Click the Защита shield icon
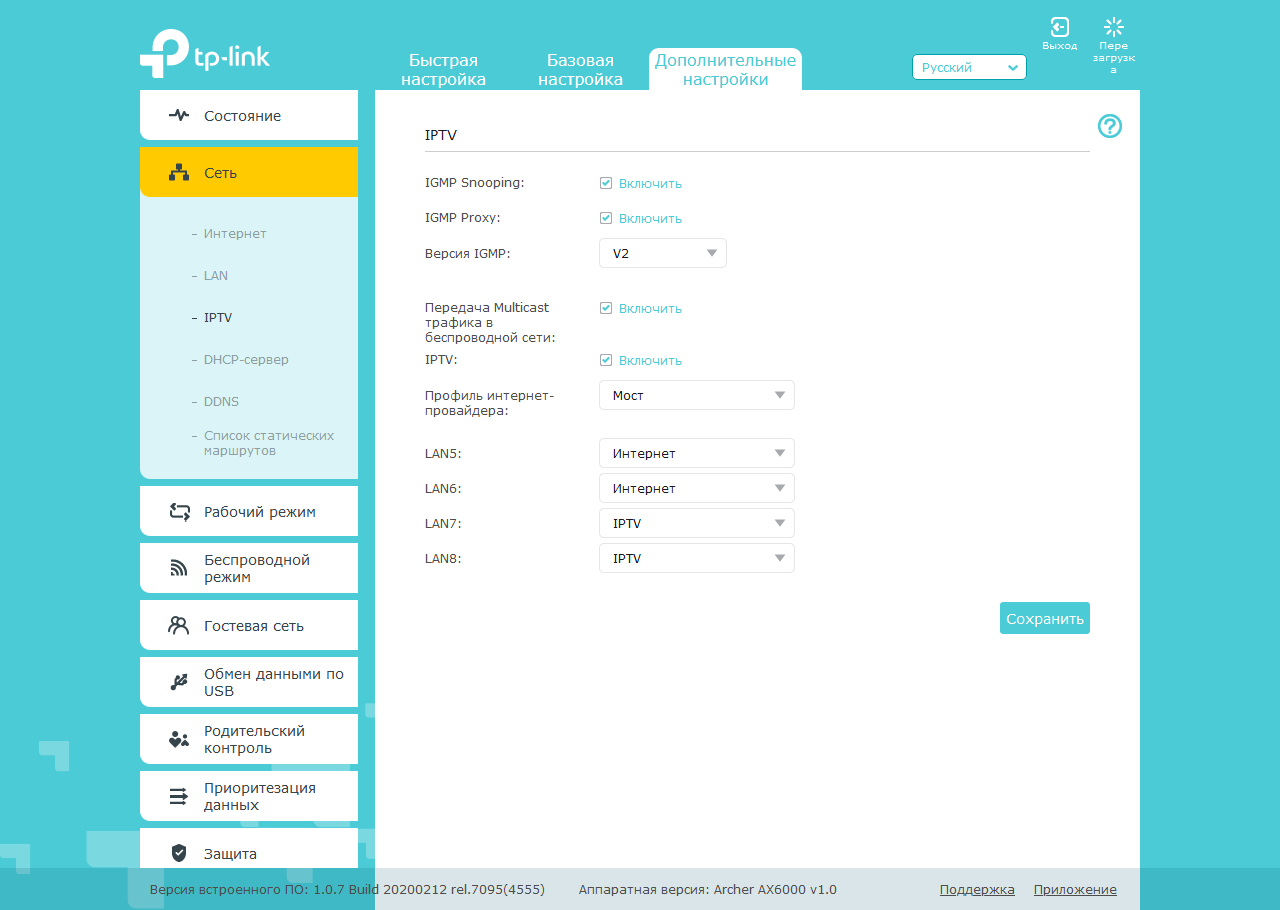 pyautogui.click(x=179, y=853)
